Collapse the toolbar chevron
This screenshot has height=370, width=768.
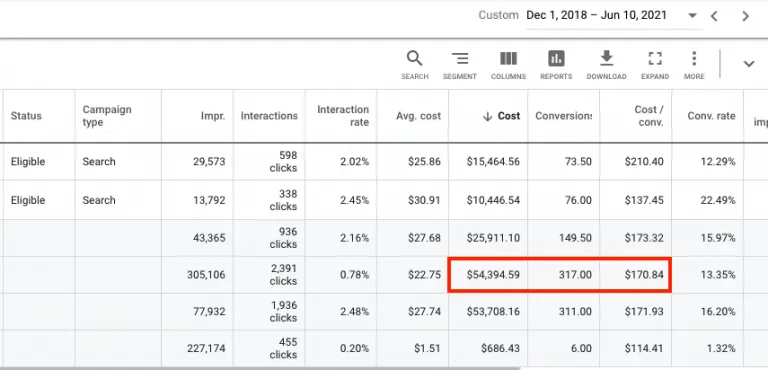click(748, 64)
